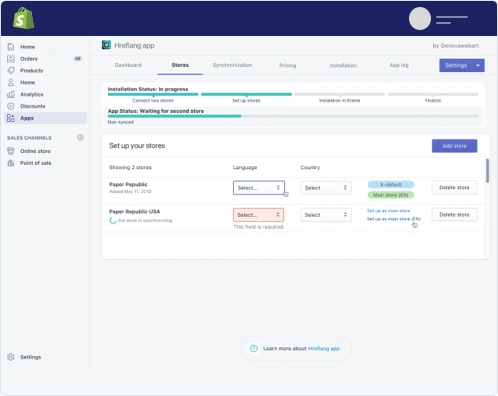Click the stores list scrollbar
The image size is (498, 396).
[x=487, y=171]
